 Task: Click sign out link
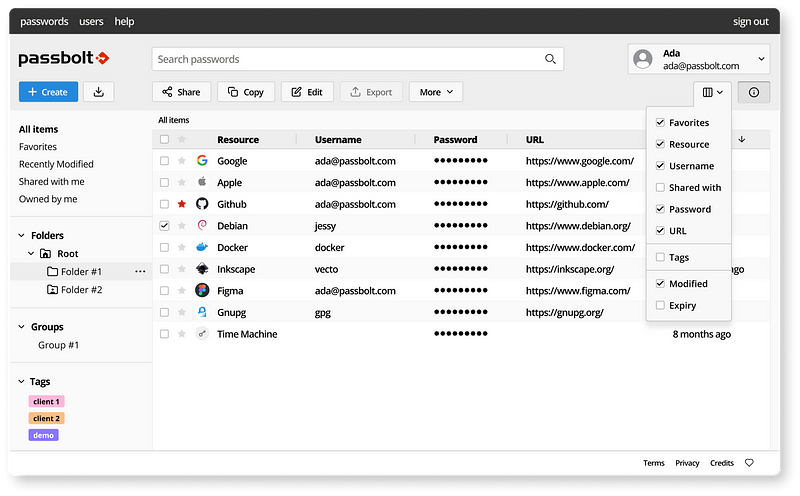pos(751,21)
